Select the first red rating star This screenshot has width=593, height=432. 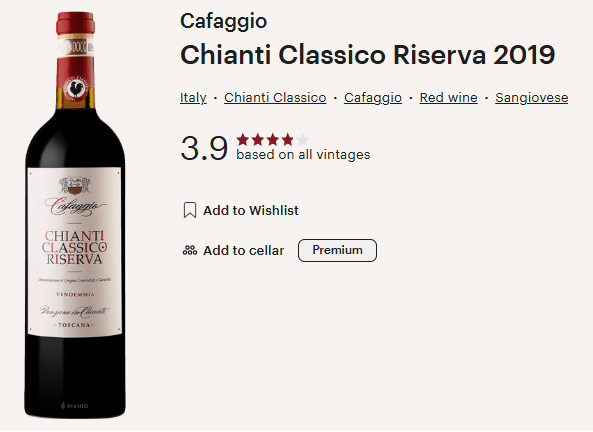tap(243, 140)
